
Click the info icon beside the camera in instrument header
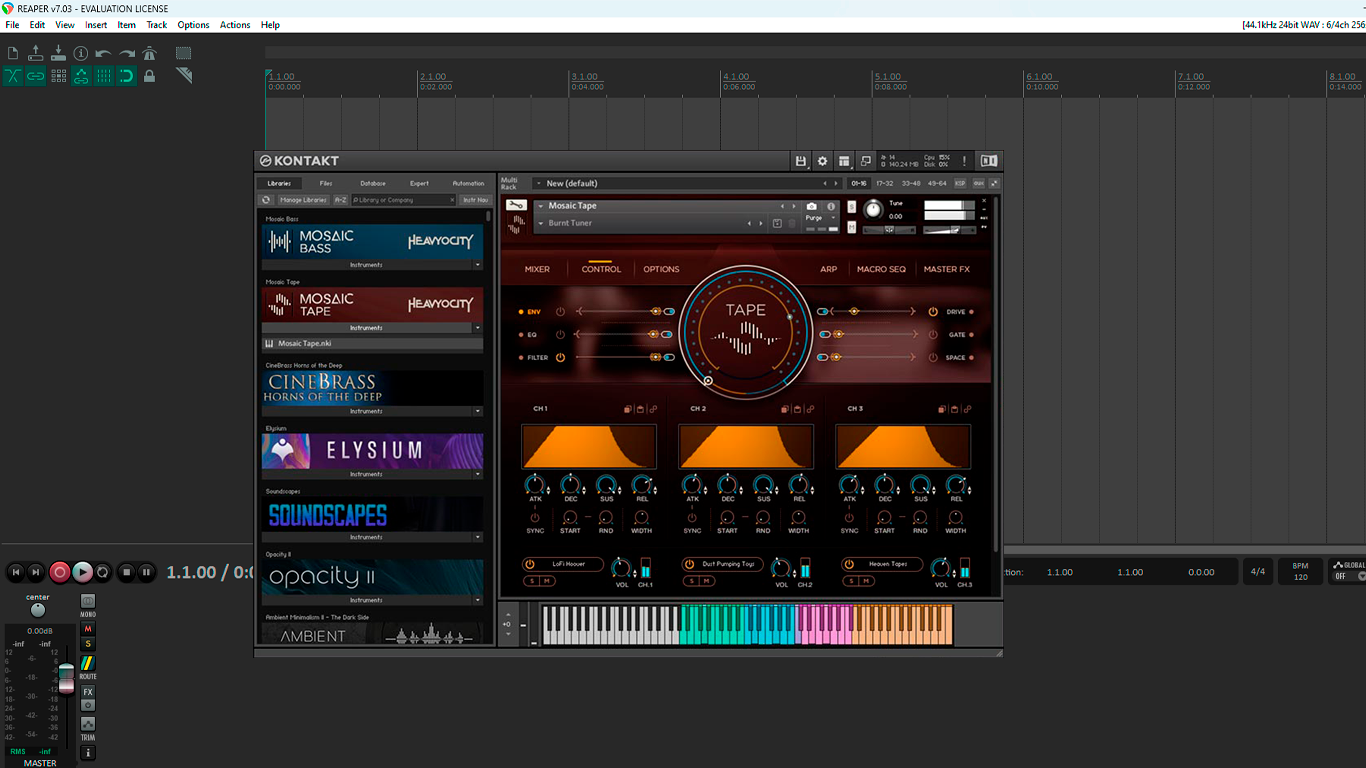coord(831,206)
